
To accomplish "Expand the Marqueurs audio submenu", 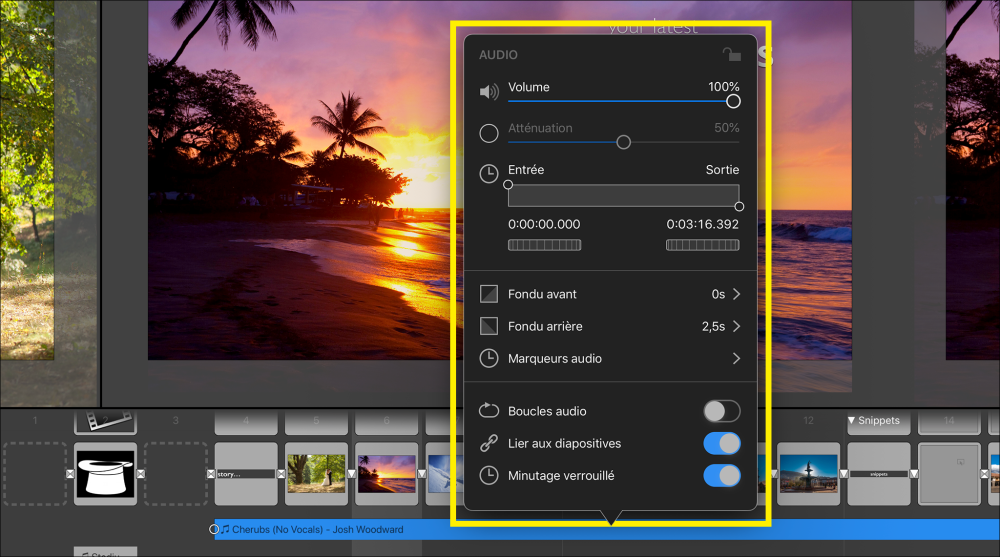I will pyautogui.click(x=737, y=359).
